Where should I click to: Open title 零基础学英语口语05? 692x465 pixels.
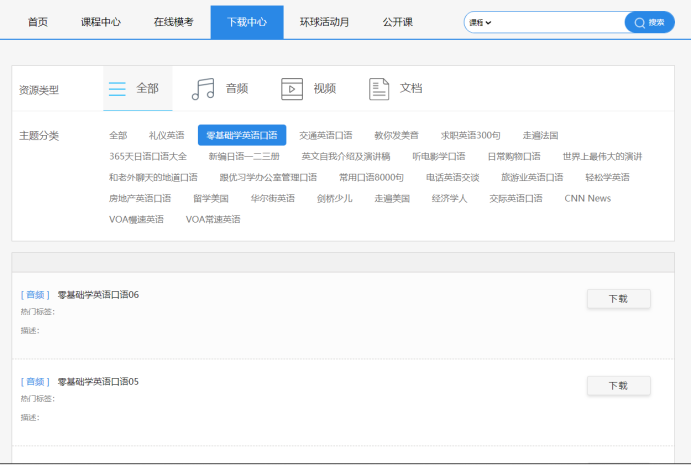[98, 382]
